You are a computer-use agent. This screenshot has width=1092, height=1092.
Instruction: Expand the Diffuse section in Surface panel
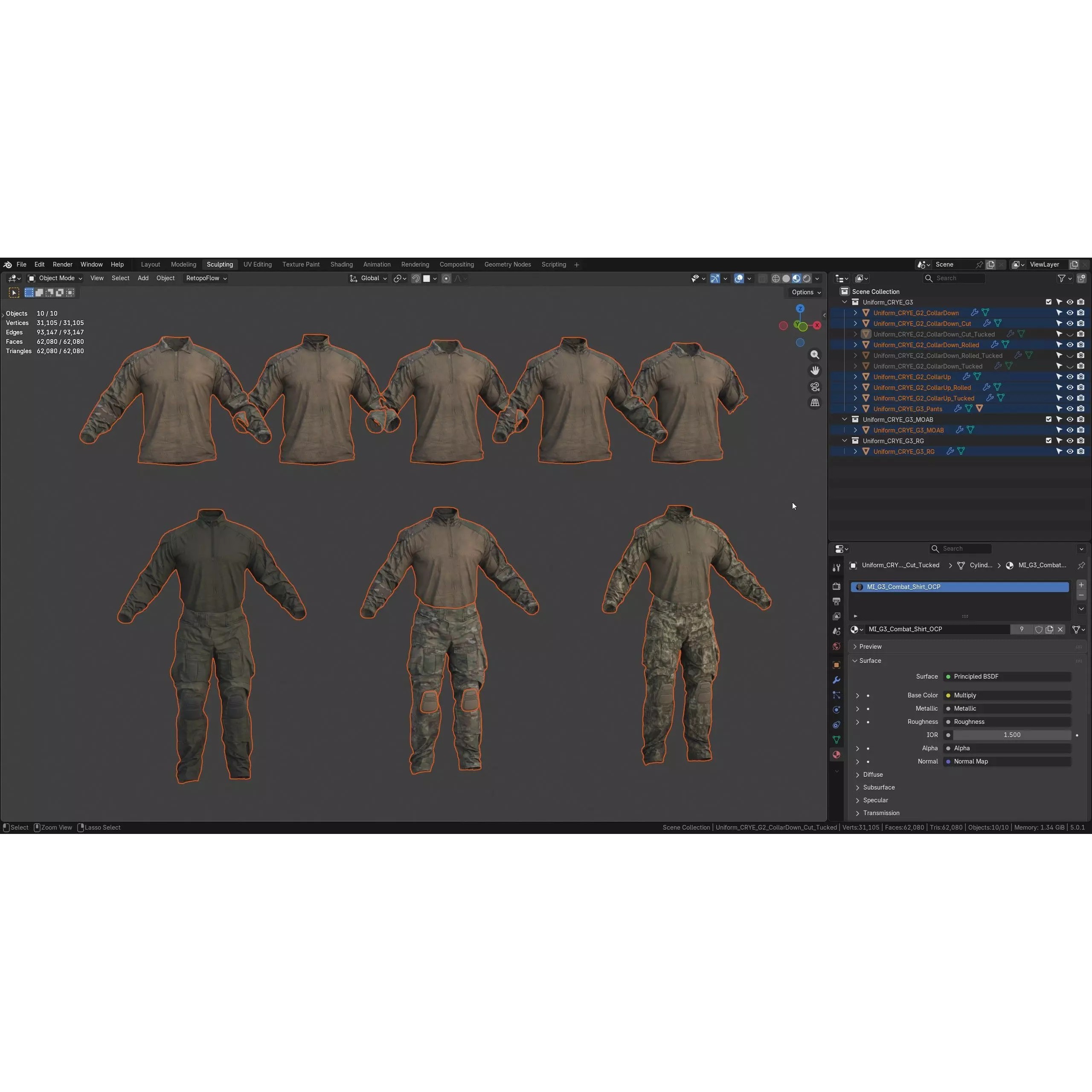pos(872,774)
